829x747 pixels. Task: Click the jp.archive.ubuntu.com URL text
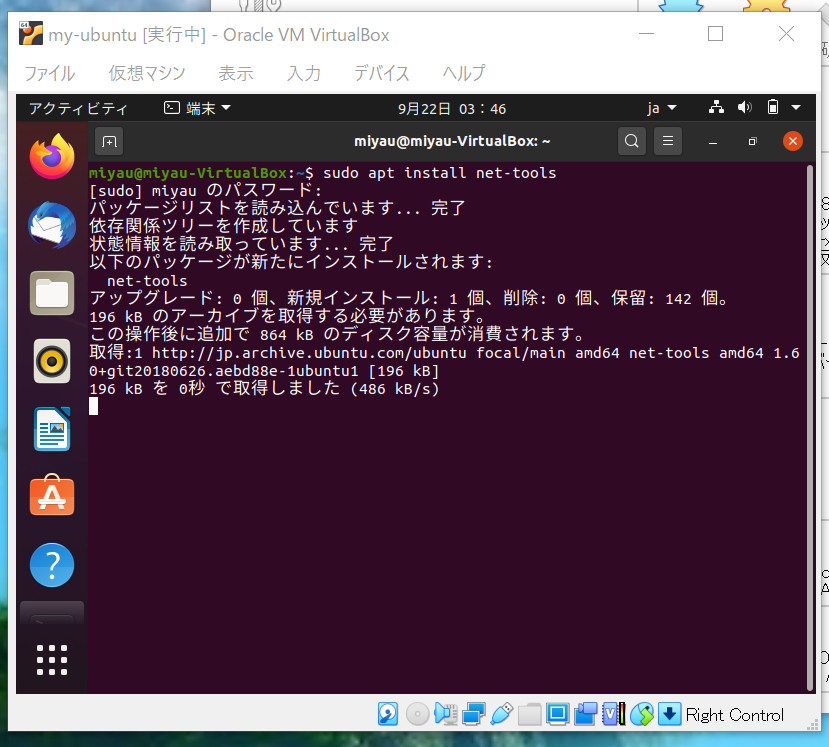(309, 353)
